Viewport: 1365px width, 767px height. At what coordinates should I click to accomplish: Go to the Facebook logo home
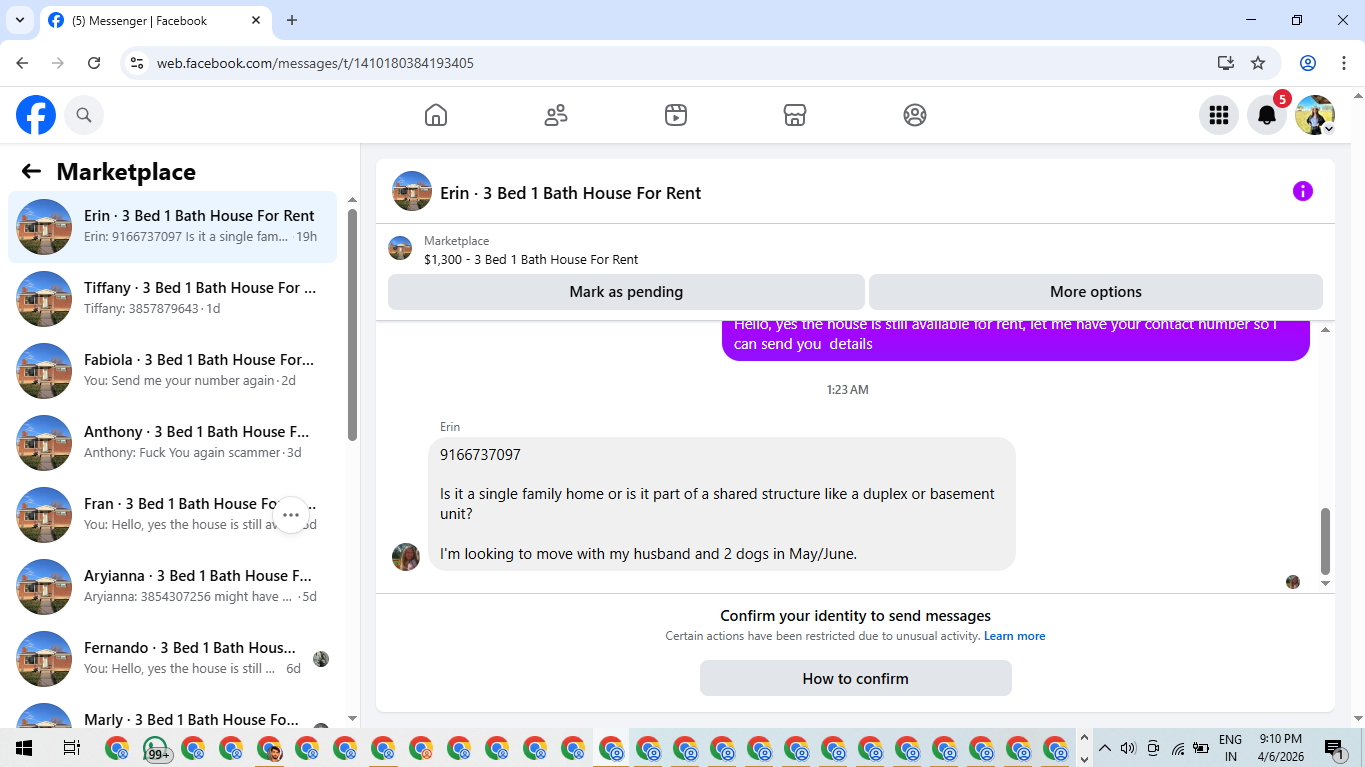[36, 115]
